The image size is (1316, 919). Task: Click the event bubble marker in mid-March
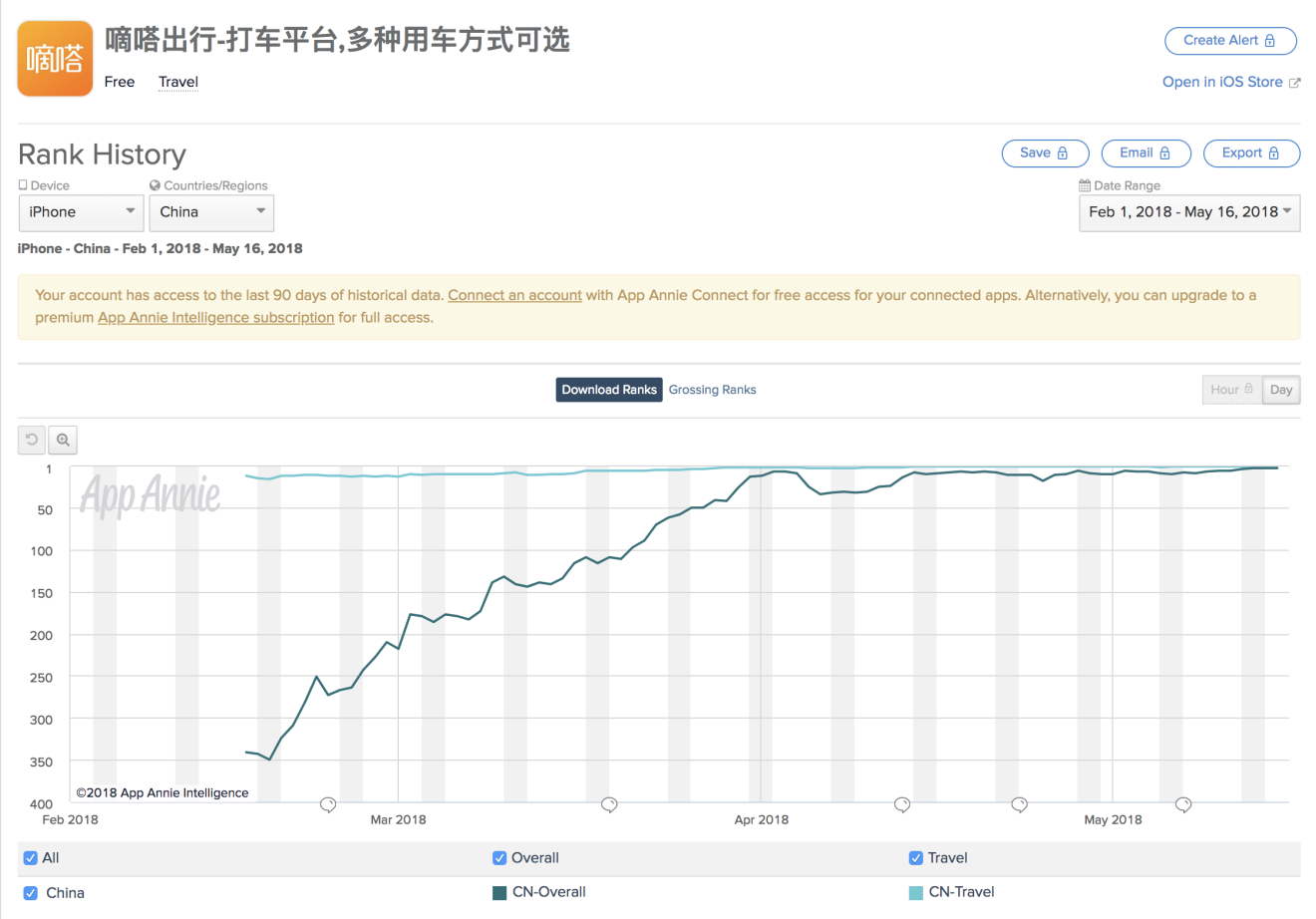(x=609, y=804)
